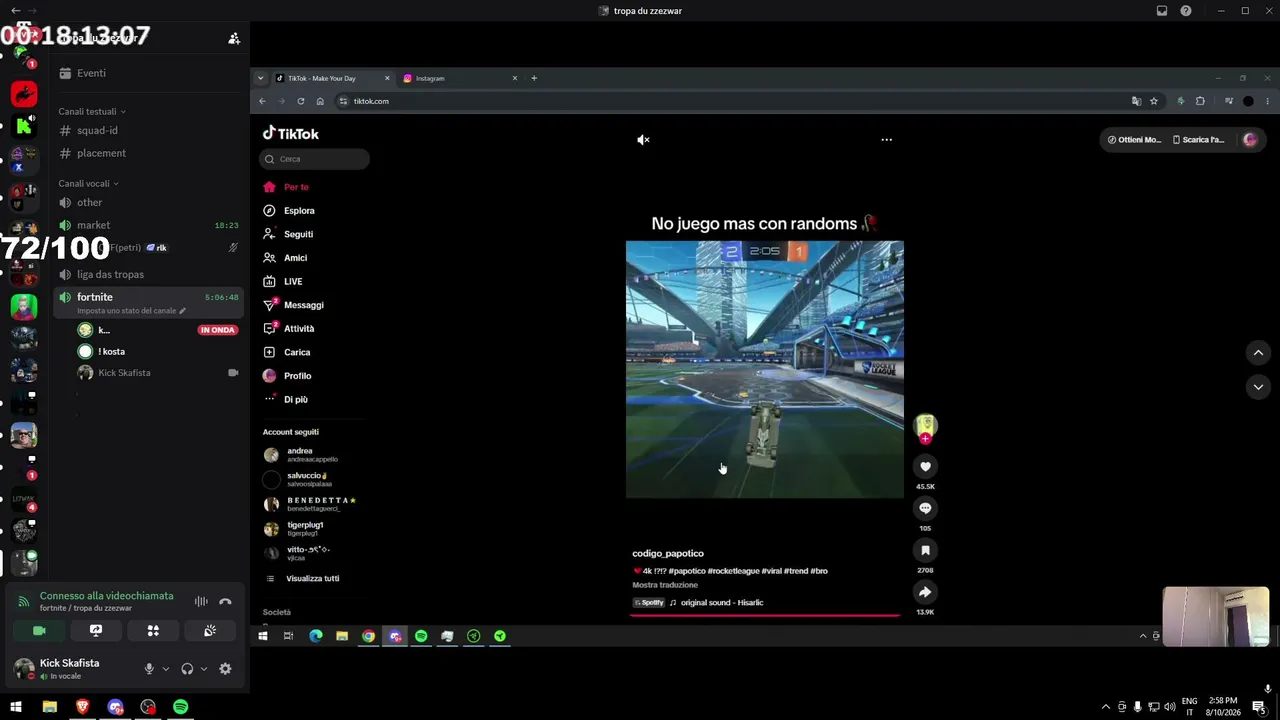1280x720 pixels.
Task: Click the #rocketleague hashtag
Action: pyautogui.click(x=735, y=571)
